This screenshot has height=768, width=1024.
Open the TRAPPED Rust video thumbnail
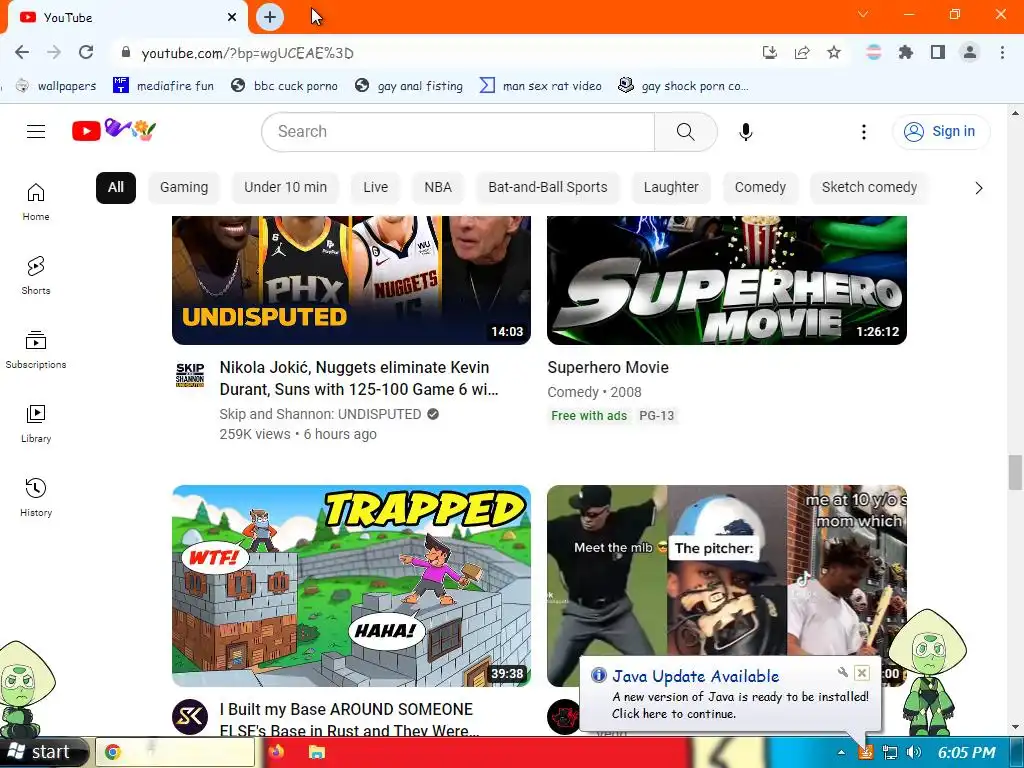coord(351,586)
